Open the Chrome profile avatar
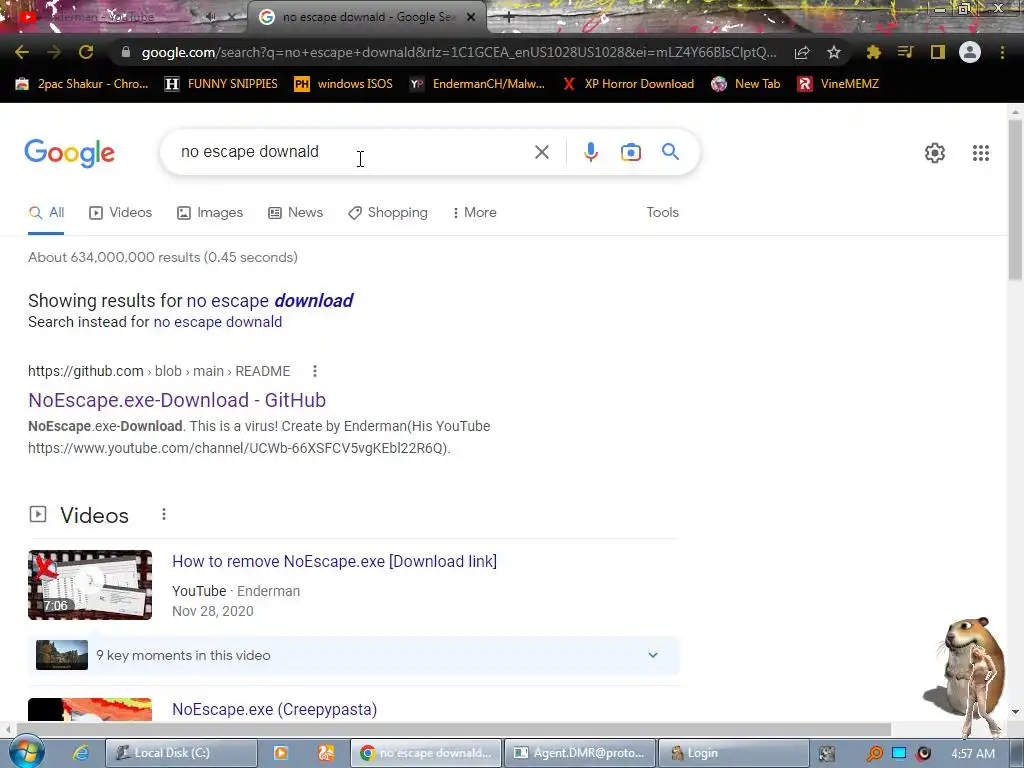This screenshot has height=768, width=1024. point(970,52)
